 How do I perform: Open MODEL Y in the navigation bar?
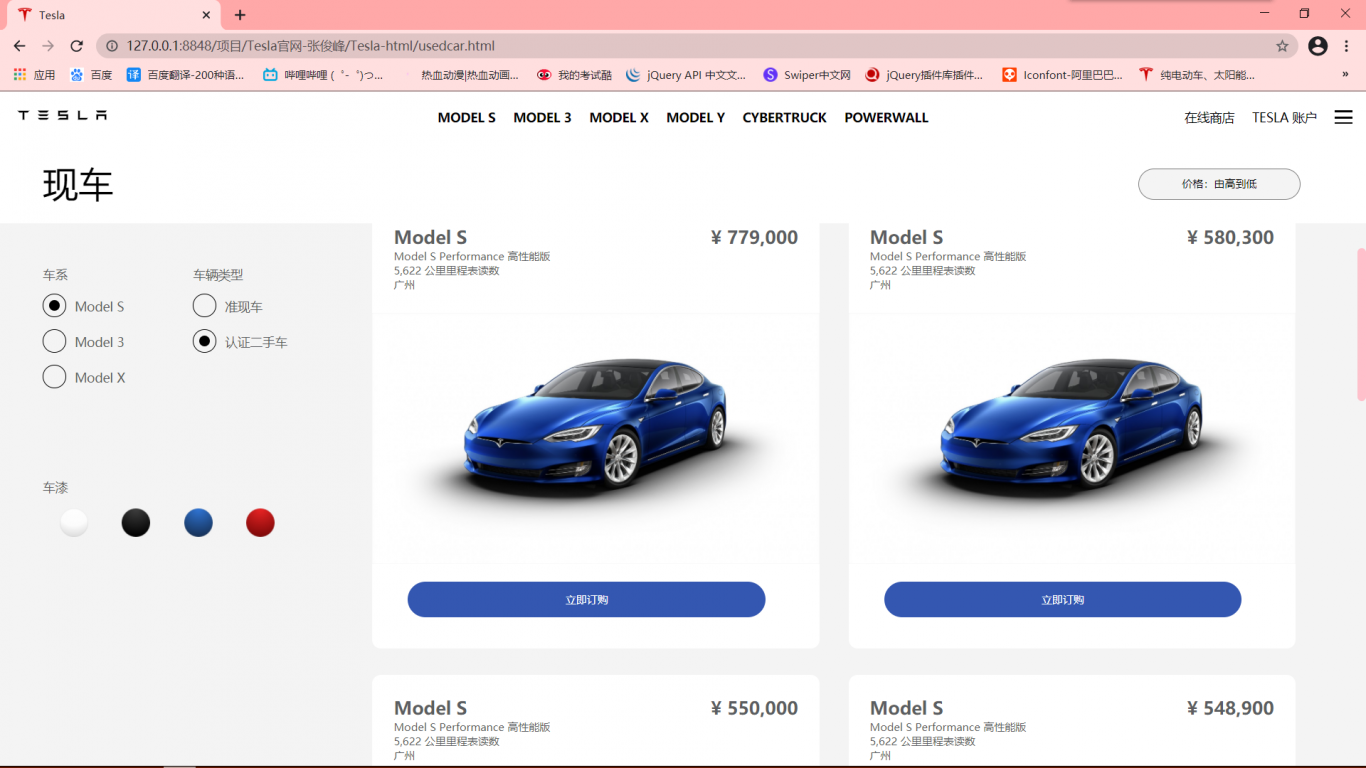click(696, 118)
